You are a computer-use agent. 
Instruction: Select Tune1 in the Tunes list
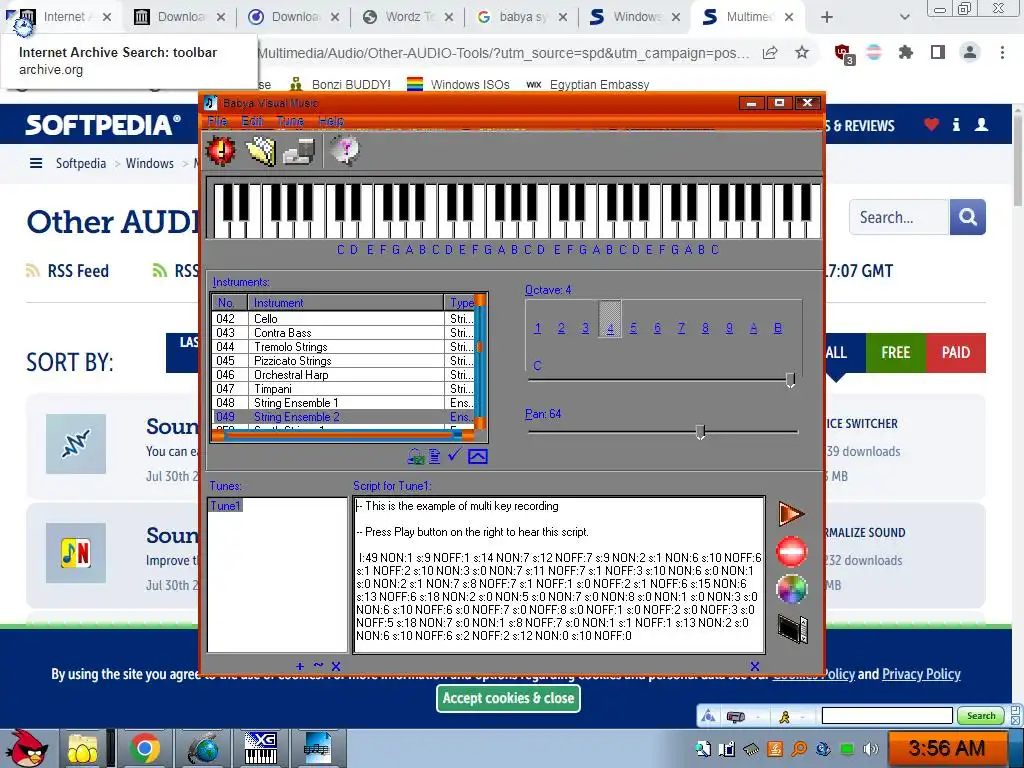[225, 505]
